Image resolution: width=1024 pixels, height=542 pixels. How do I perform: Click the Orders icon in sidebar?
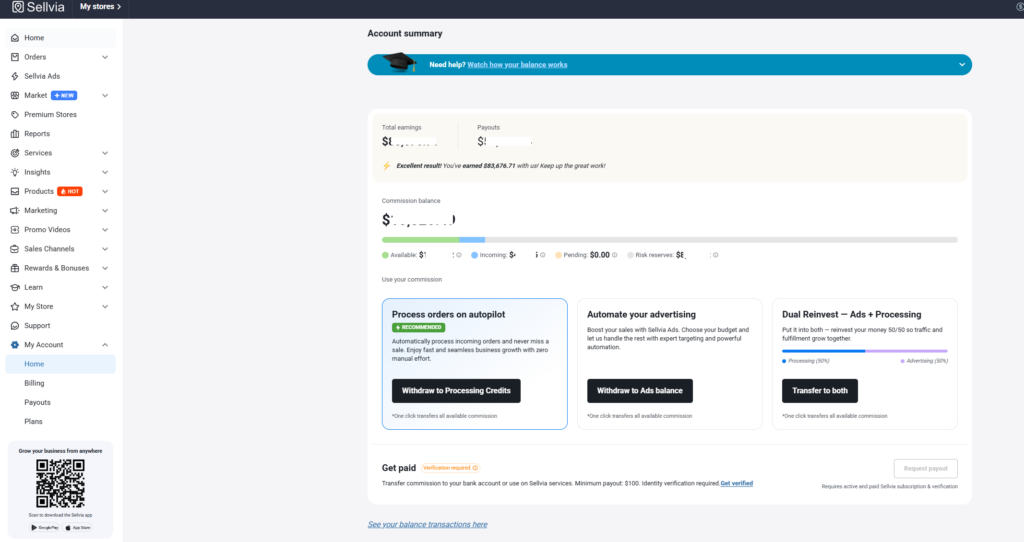pyautogui.click(x=15, y=57)
